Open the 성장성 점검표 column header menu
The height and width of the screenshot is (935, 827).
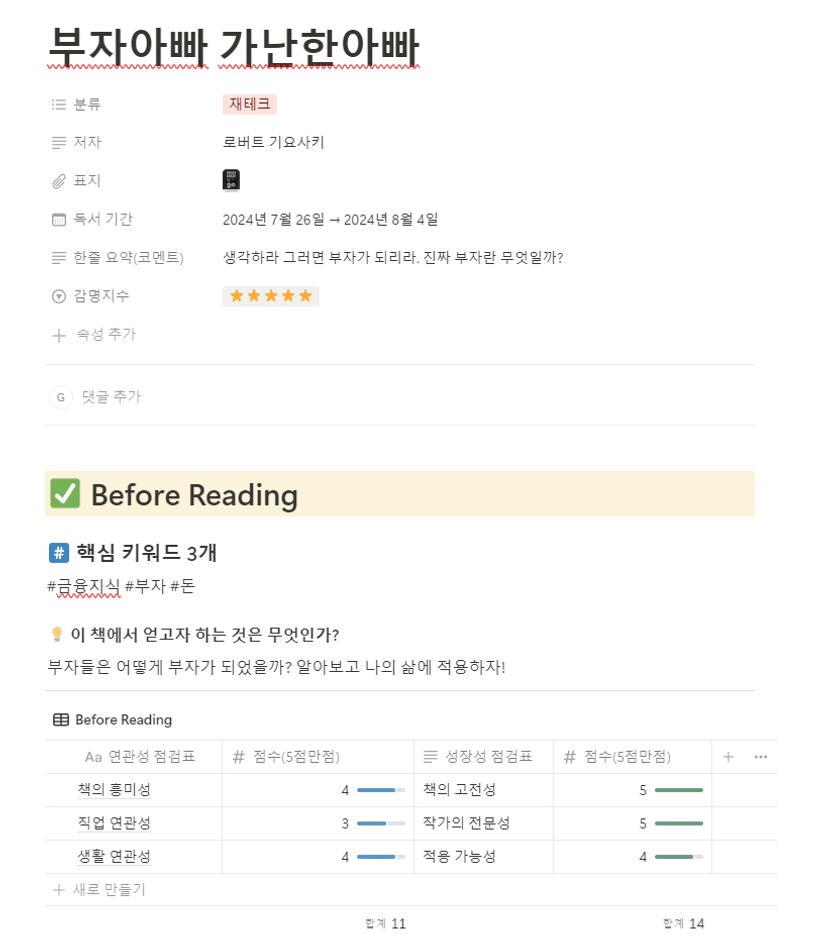click(x=484, y=757)
